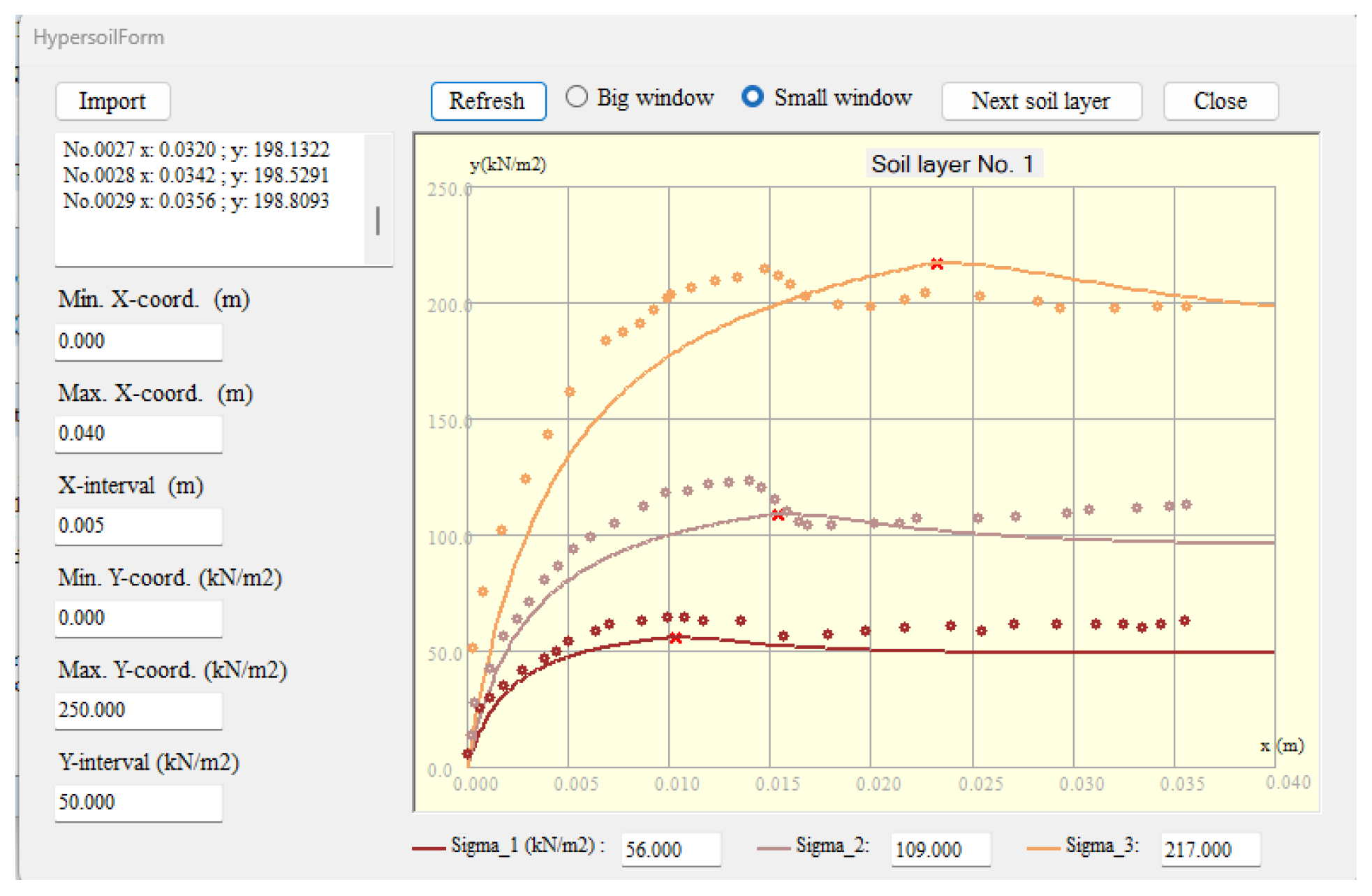
Task: Click the Sigma_2 value field
Action: pyautogui.click(x=940, y=849)
